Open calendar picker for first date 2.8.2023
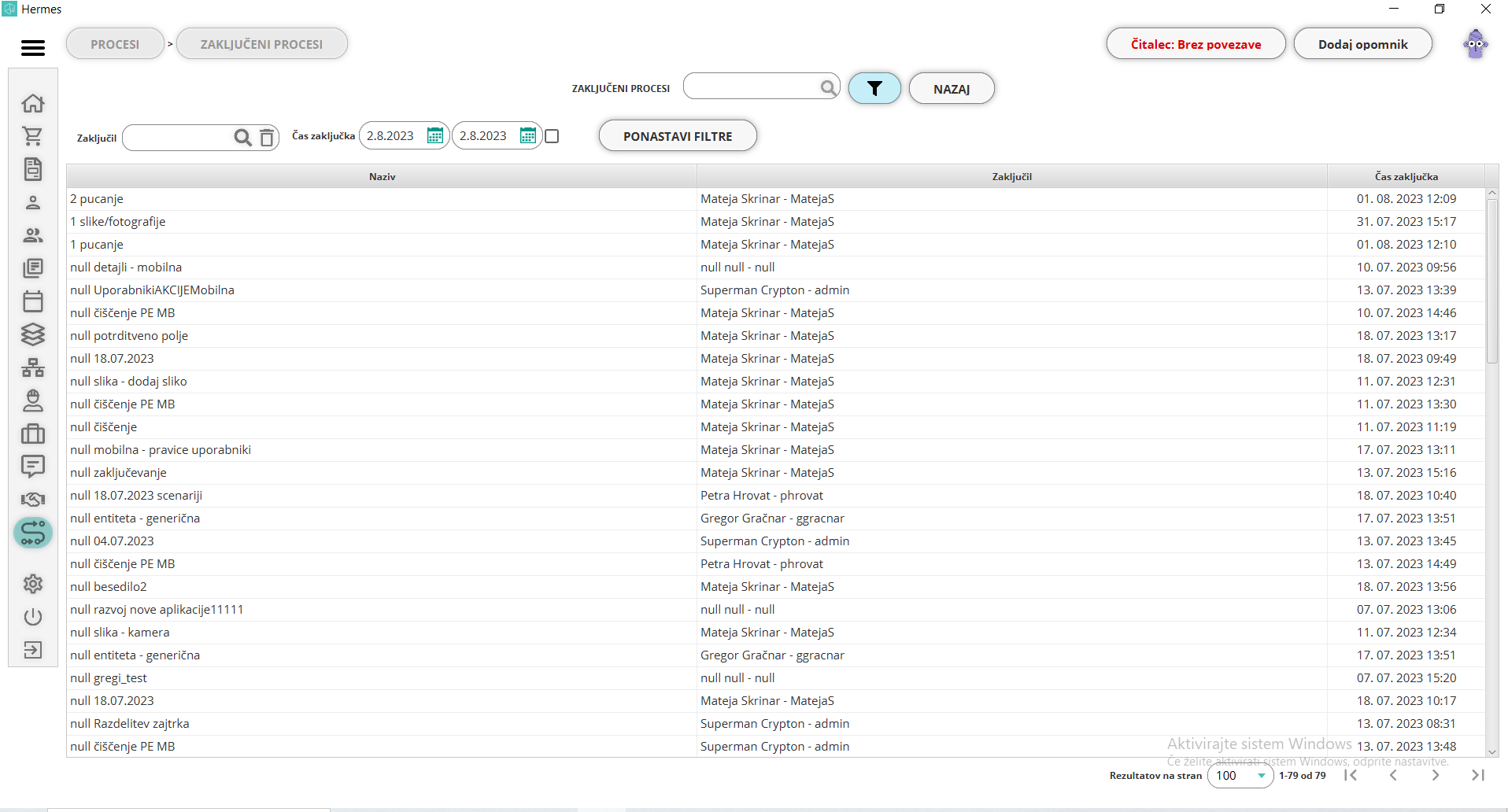This screenshot has height=812, width=1508. (x=434, y=135)
